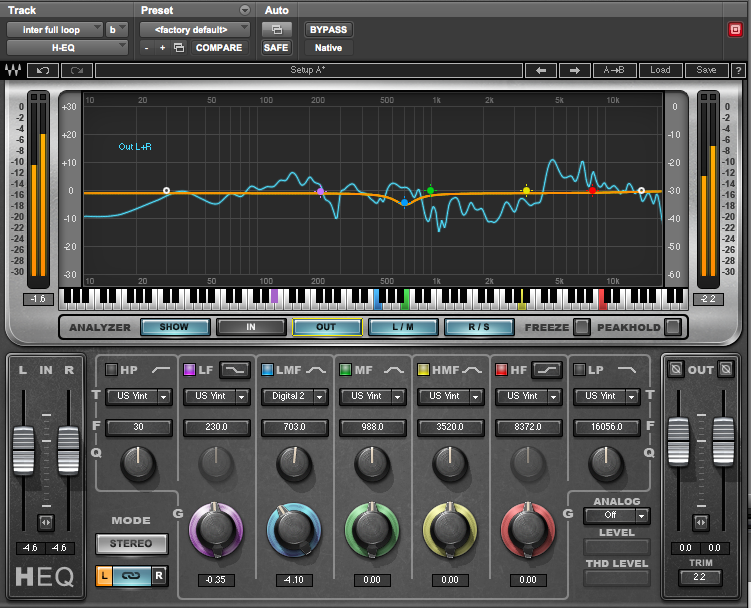Click the undo arrow in Waves toolbar

pos(44,71)
